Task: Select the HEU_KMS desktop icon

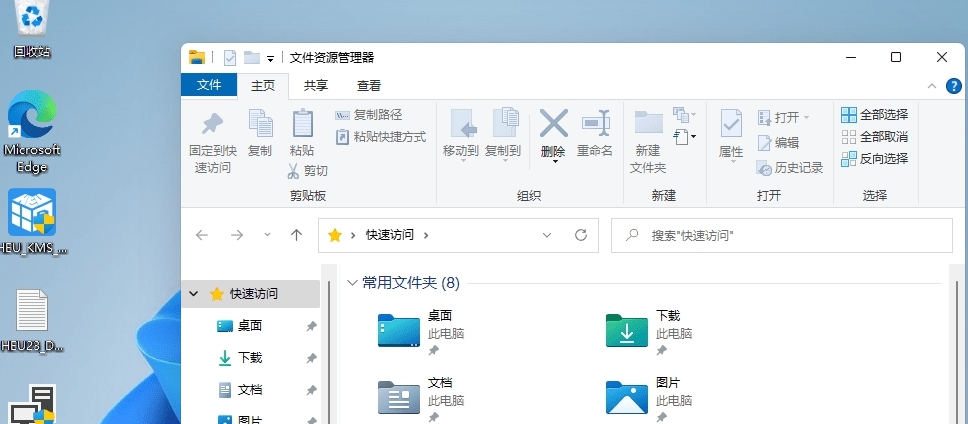Action: click(x=32, y=221)
